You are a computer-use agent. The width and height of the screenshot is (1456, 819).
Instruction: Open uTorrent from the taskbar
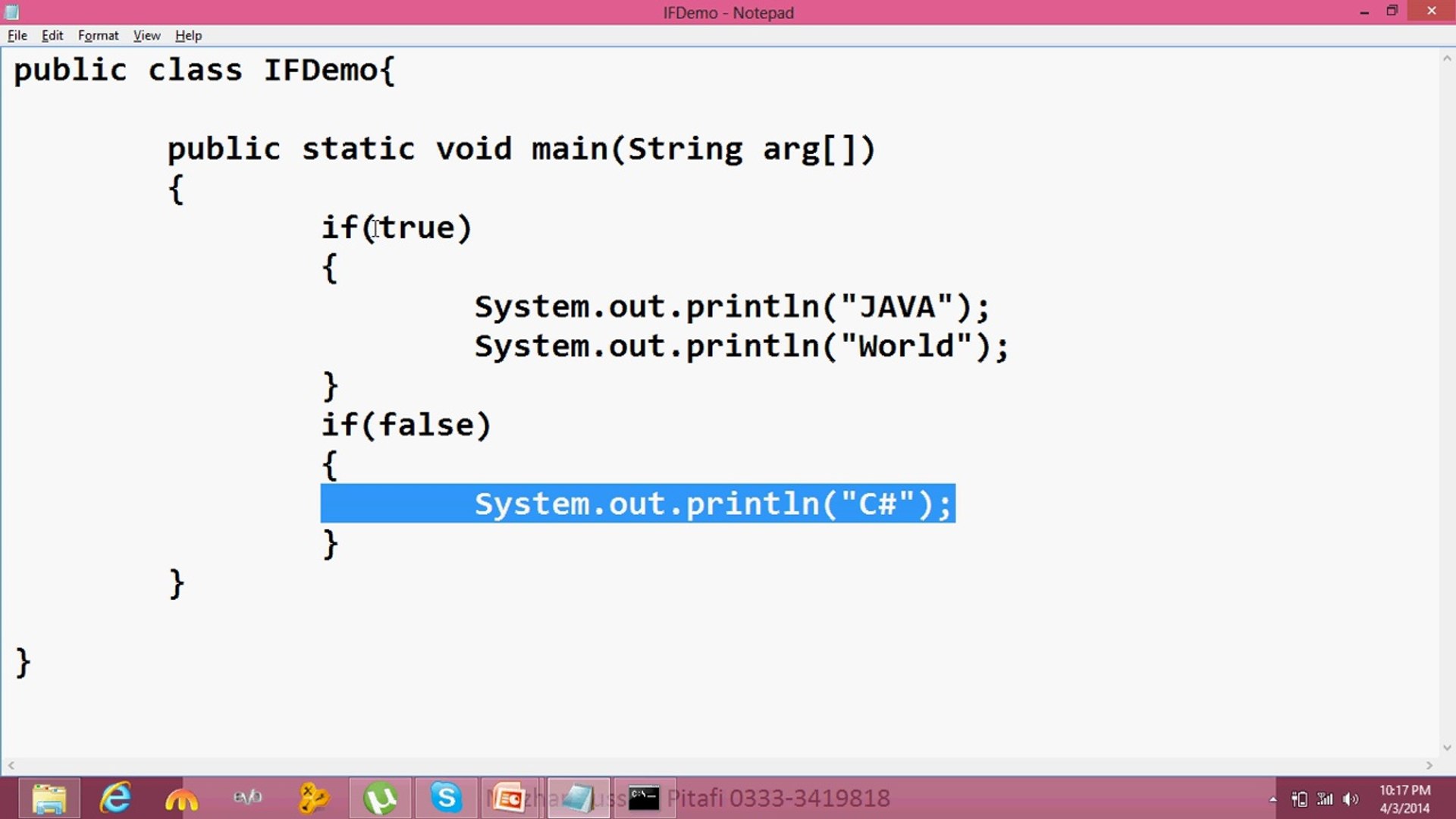pyautogui.click(x=381, y=799)
